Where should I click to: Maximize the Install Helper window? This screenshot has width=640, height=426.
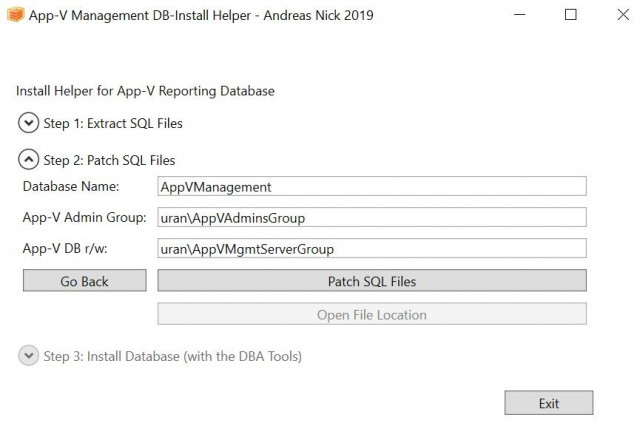(571, 15)
